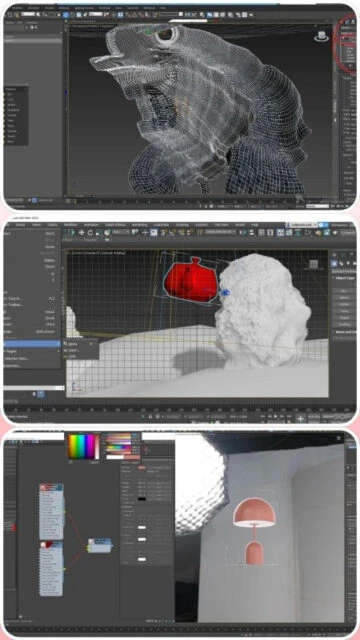Click the ViewCube in the wireframe viewport
The width and height of the screenshot is (360, 640).
[x=321, y=36]
